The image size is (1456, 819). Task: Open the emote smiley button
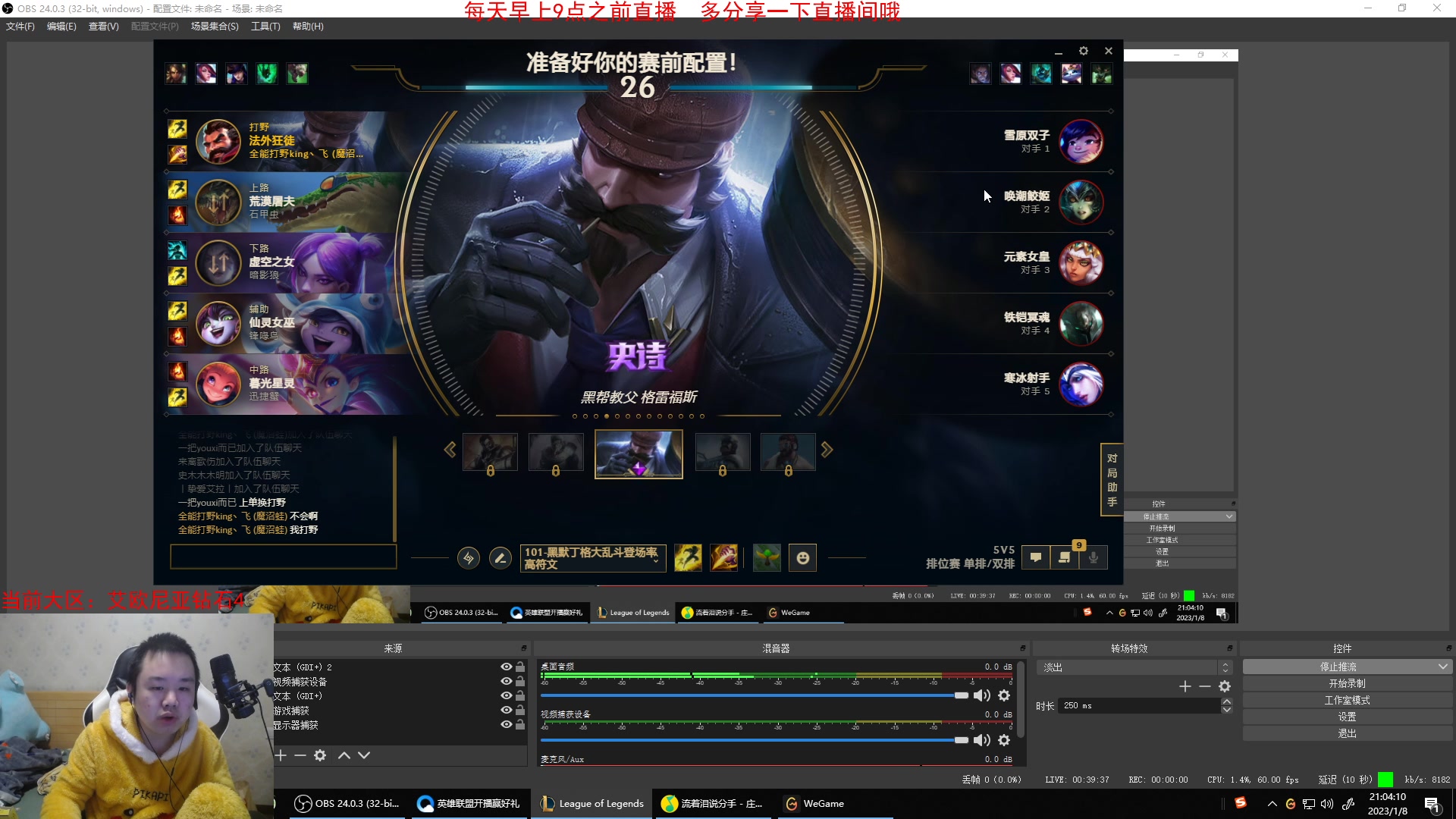803,558
